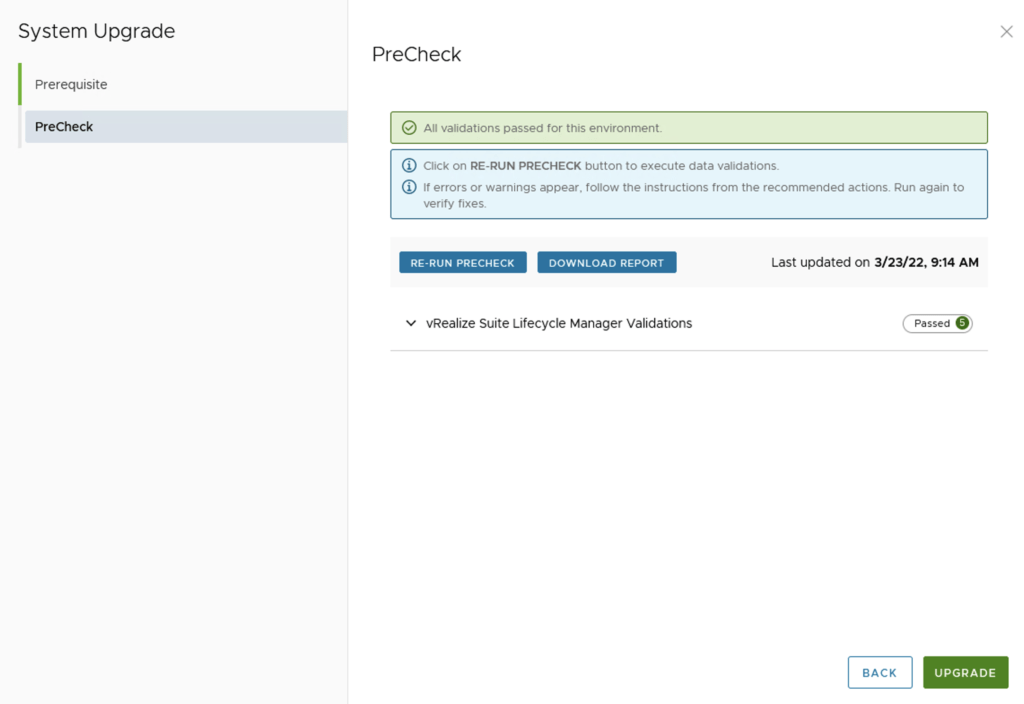Click the green circle showing count 5
The width and height of the screenshot is (1024, 704).
coord(962,323)
